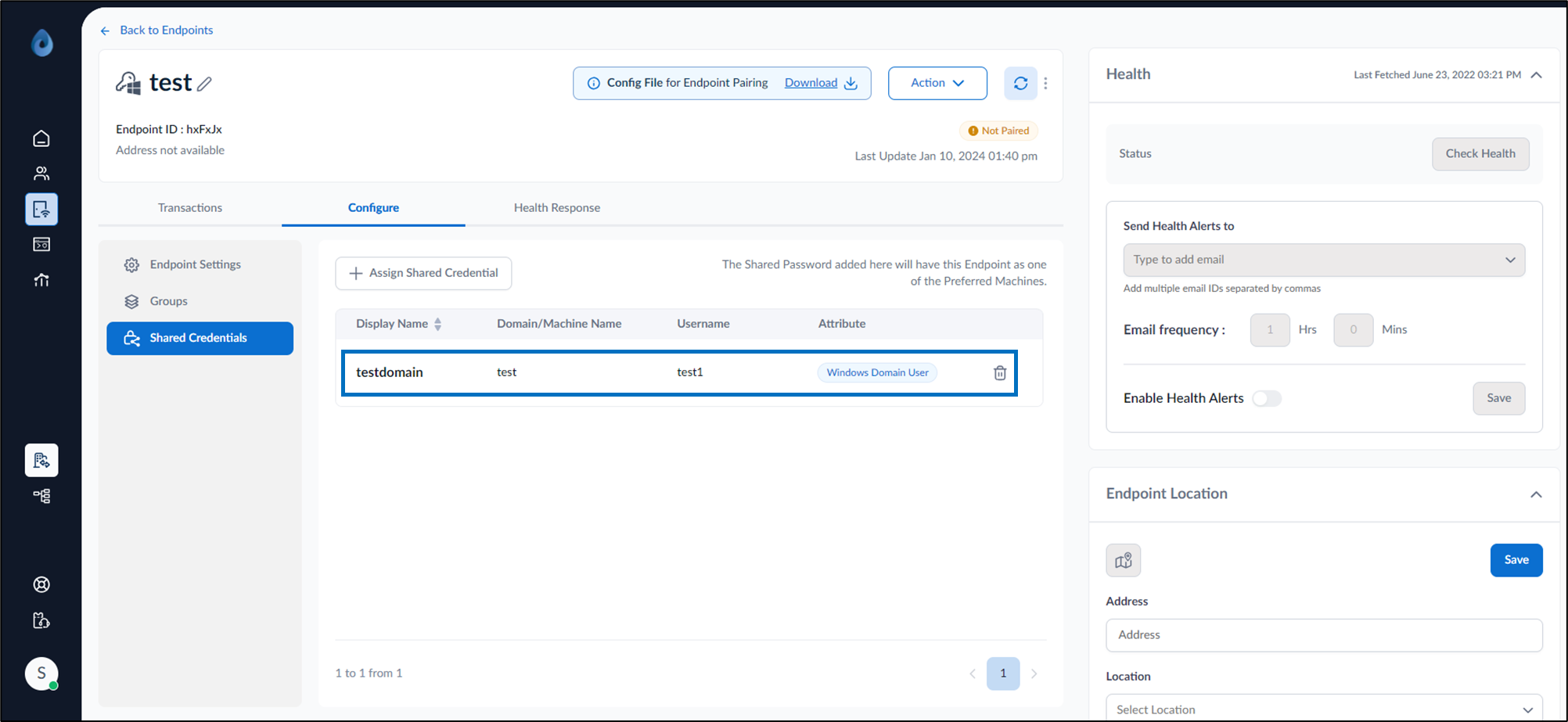Viewport: 1568px width, 722px height.
Task: Go to the previous page arrow
Action: click(x=973, y=674)
